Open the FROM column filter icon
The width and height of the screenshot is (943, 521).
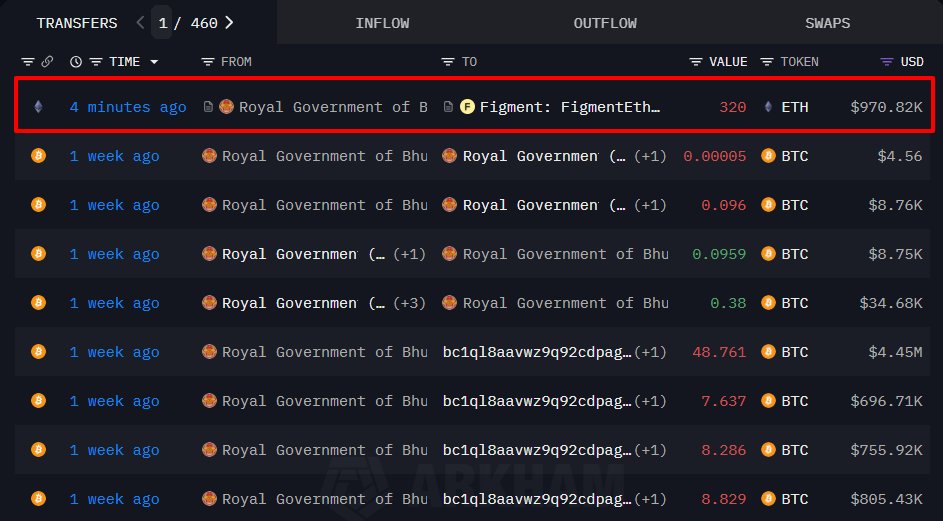tap(208, 62)
